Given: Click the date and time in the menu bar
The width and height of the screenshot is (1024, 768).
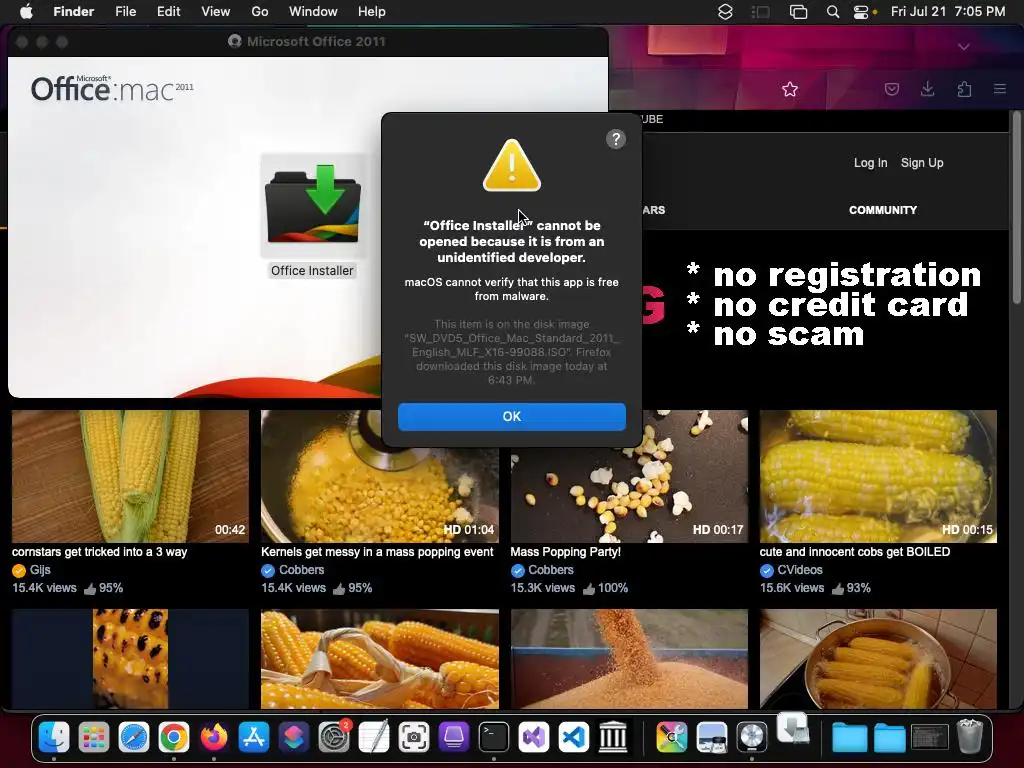Looking at the screenshot, I should click(x=948, y=12).
